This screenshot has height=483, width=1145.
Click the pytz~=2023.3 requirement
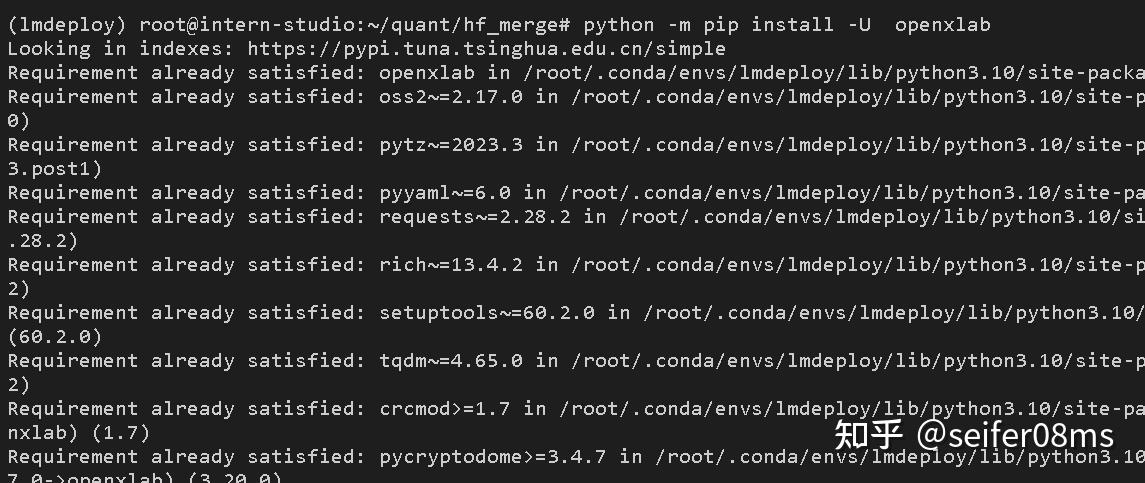pos(451,144)
